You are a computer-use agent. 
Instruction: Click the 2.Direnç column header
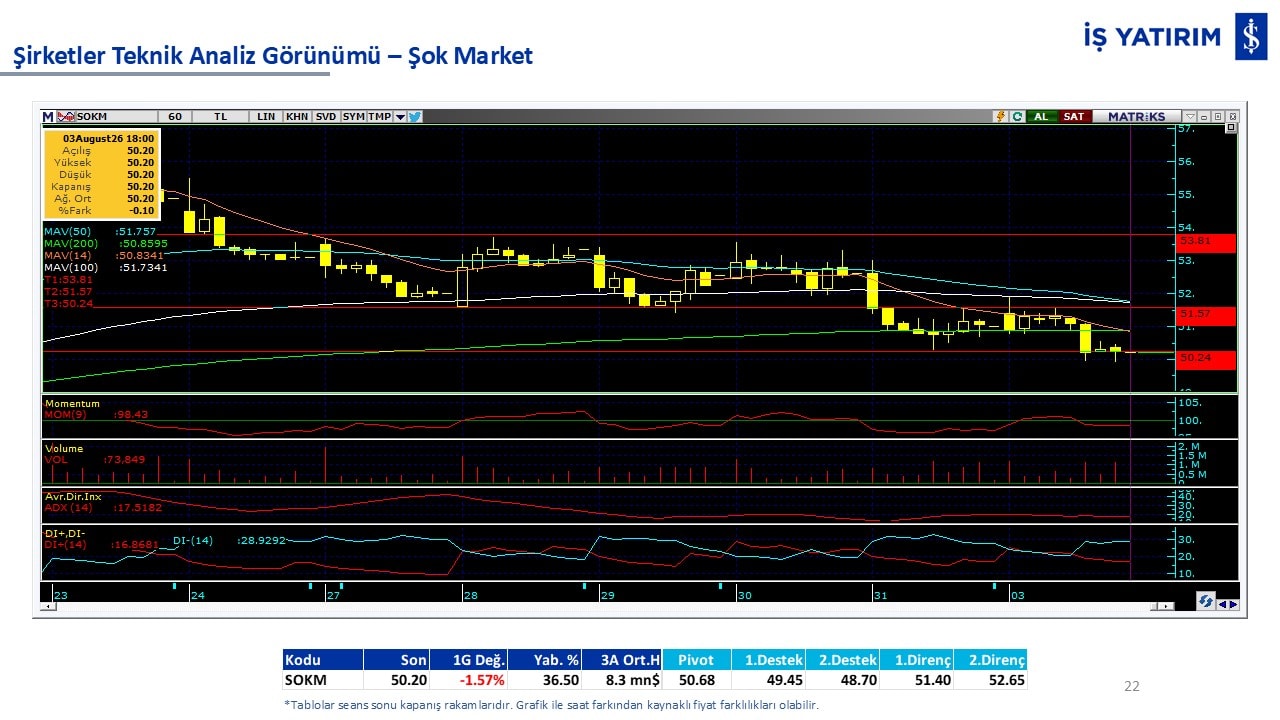click(990, 660)
